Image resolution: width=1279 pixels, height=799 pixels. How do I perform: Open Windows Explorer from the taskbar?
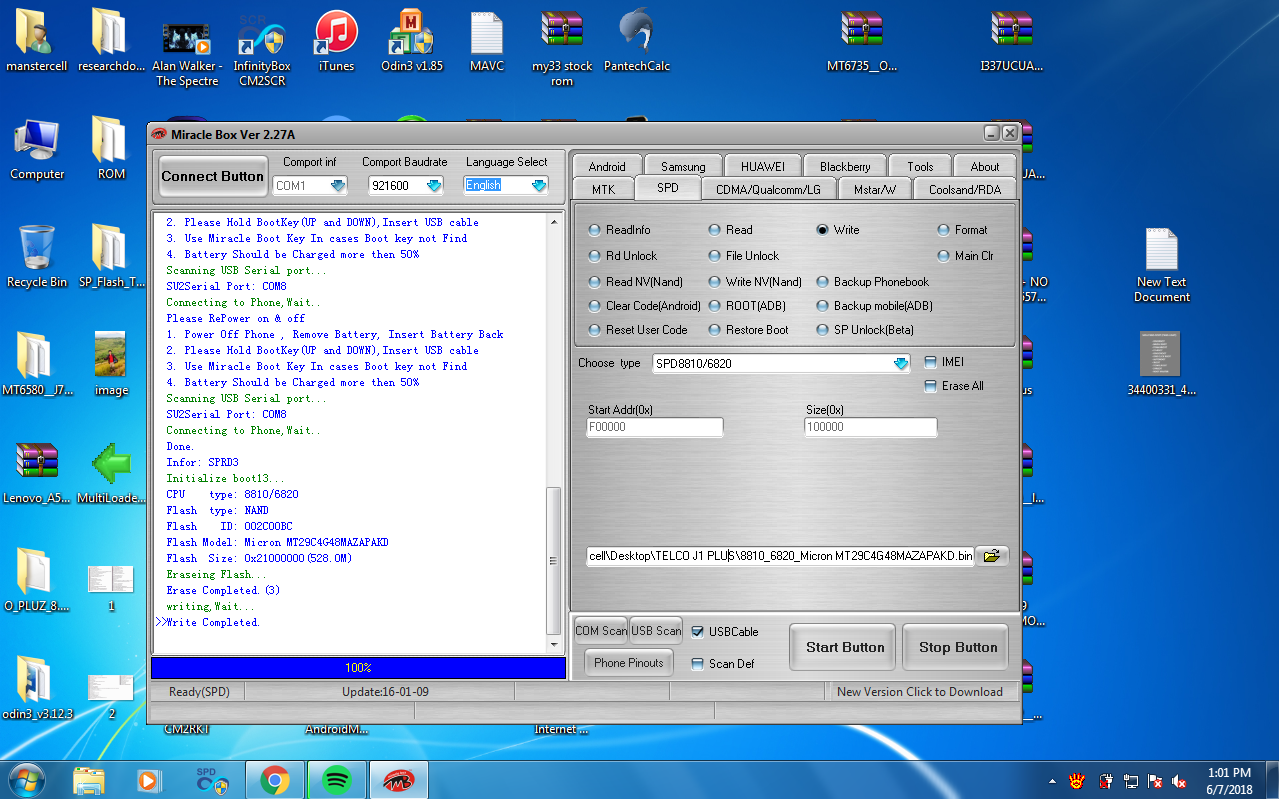pos(89,780)
